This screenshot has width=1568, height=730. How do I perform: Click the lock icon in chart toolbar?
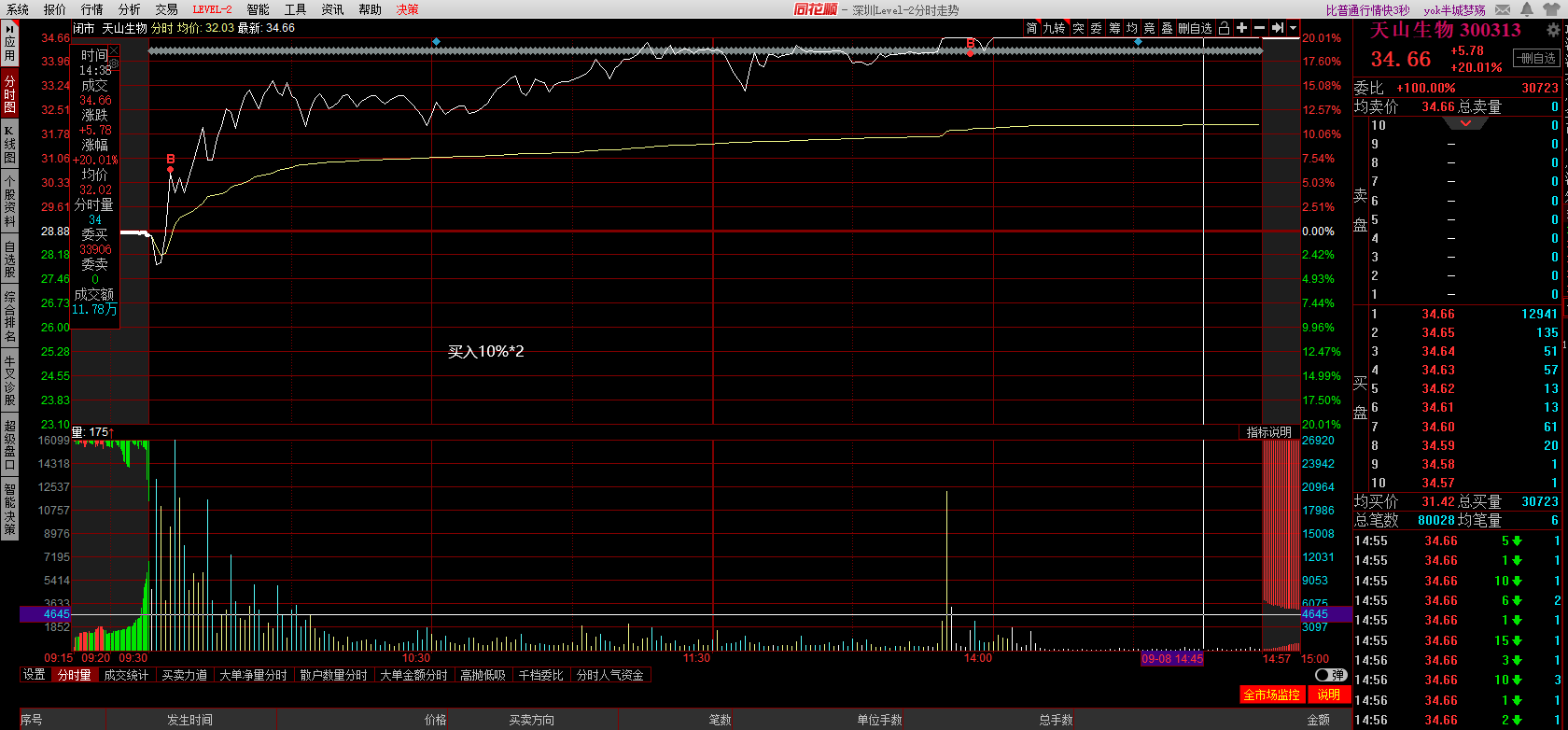pyautogui.click(x=1224, y=28)
